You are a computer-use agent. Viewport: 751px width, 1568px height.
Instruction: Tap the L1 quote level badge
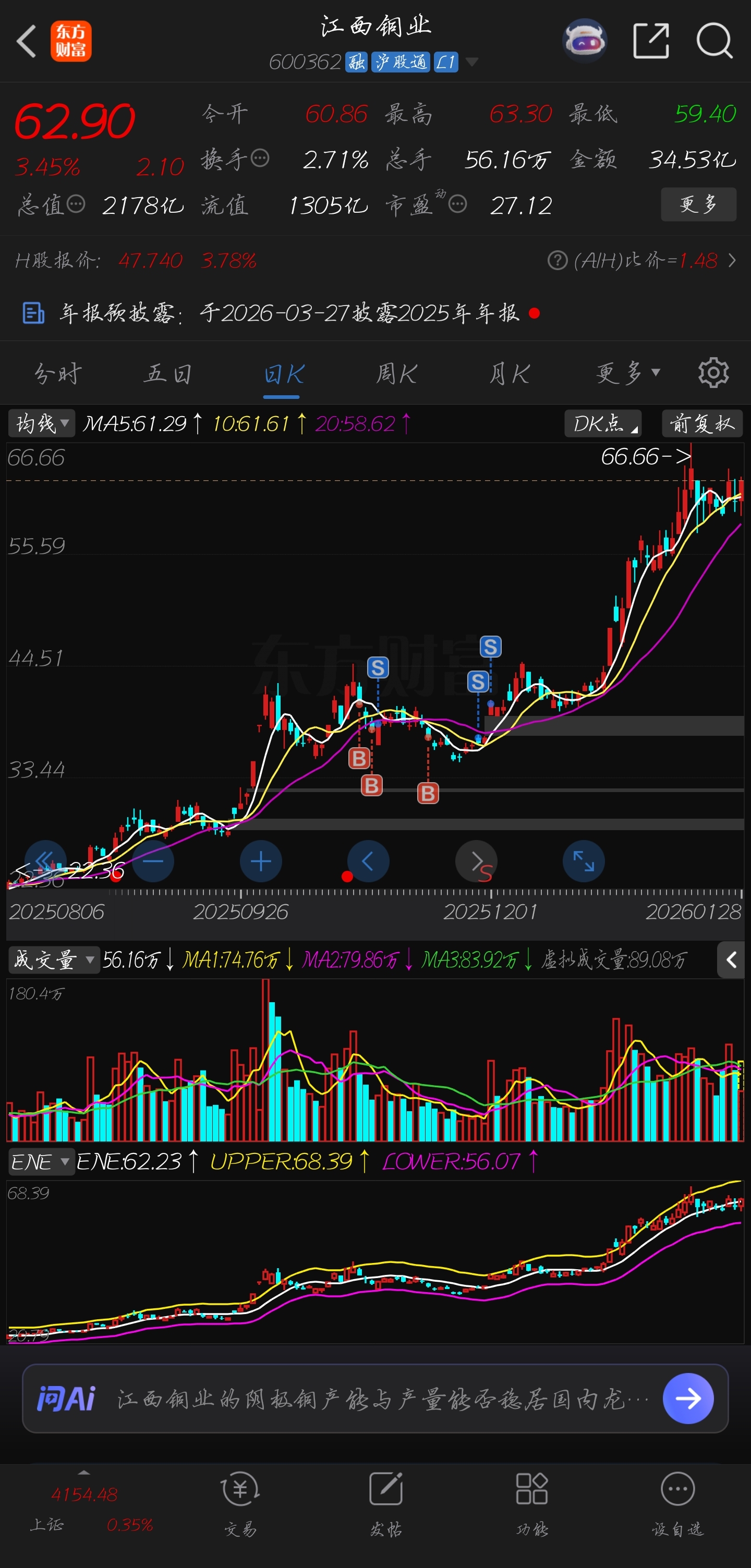pyautogui.click(x=446, y=62)
